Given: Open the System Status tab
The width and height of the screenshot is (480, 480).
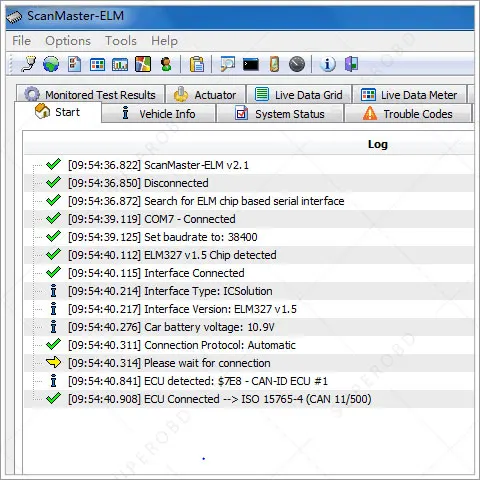Looking at the screenshot, I should (280, 114).
